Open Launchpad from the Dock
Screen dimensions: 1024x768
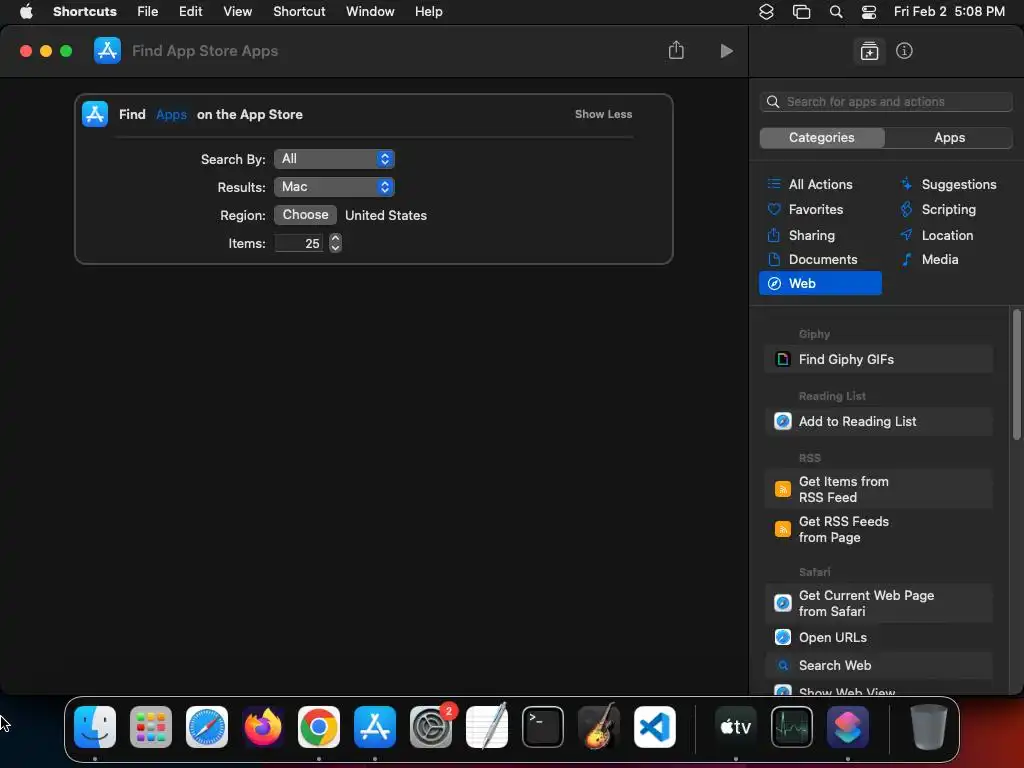[x=151, y=727]
